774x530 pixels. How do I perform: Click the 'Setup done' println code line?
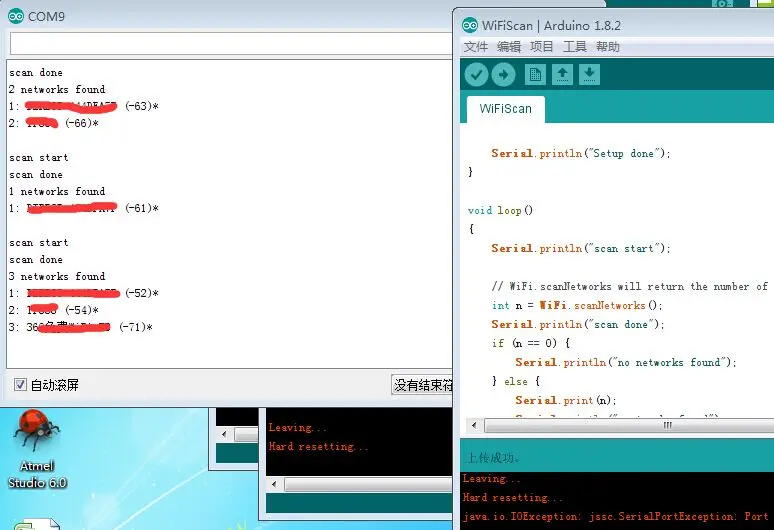click(580, 153)
